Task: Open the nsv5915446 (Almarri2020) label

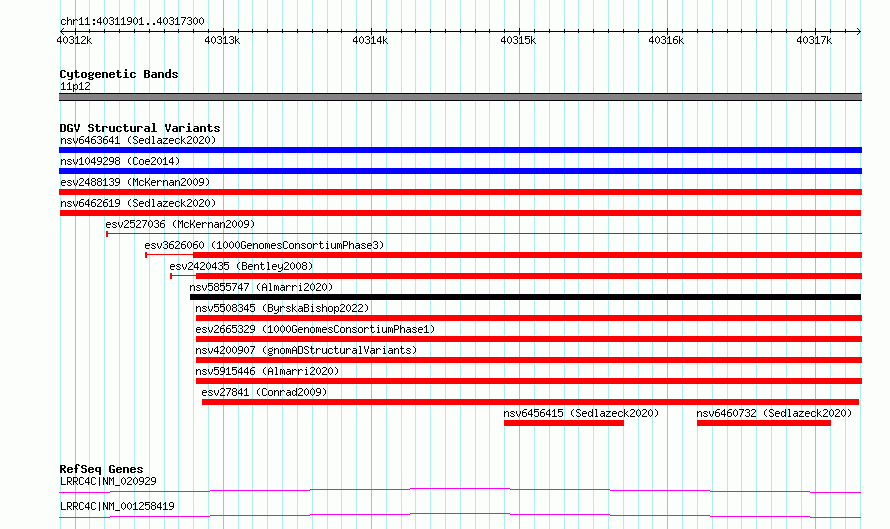Action: click(267, 371)
